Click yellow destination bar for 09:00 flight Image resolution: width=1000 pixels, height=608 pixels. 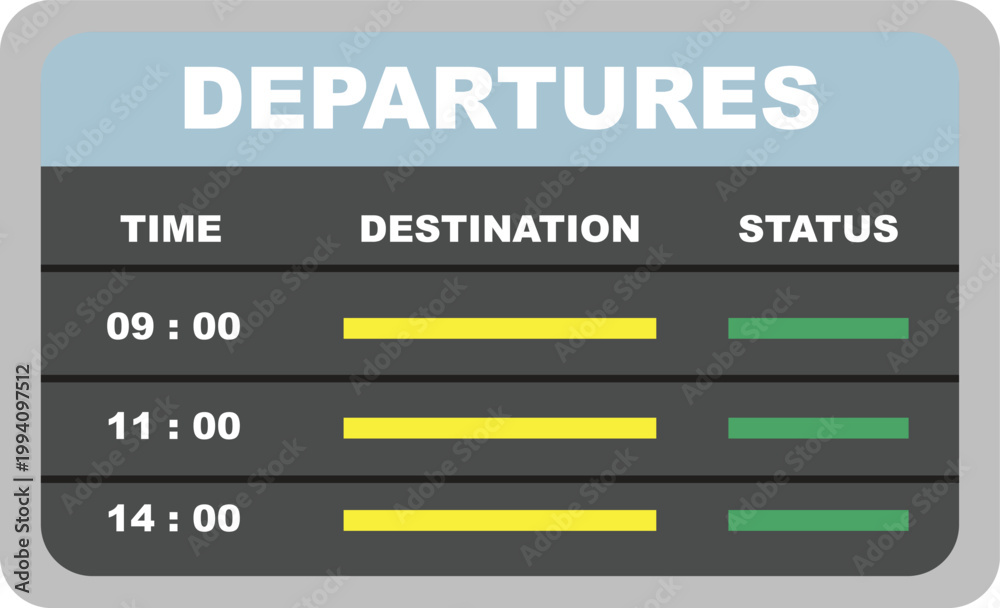499,328
